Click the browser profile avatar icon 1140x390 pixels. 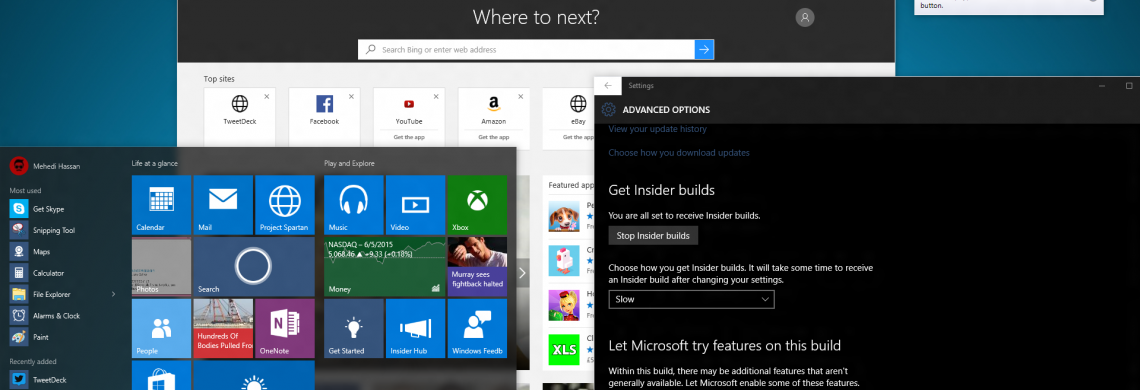805,18
